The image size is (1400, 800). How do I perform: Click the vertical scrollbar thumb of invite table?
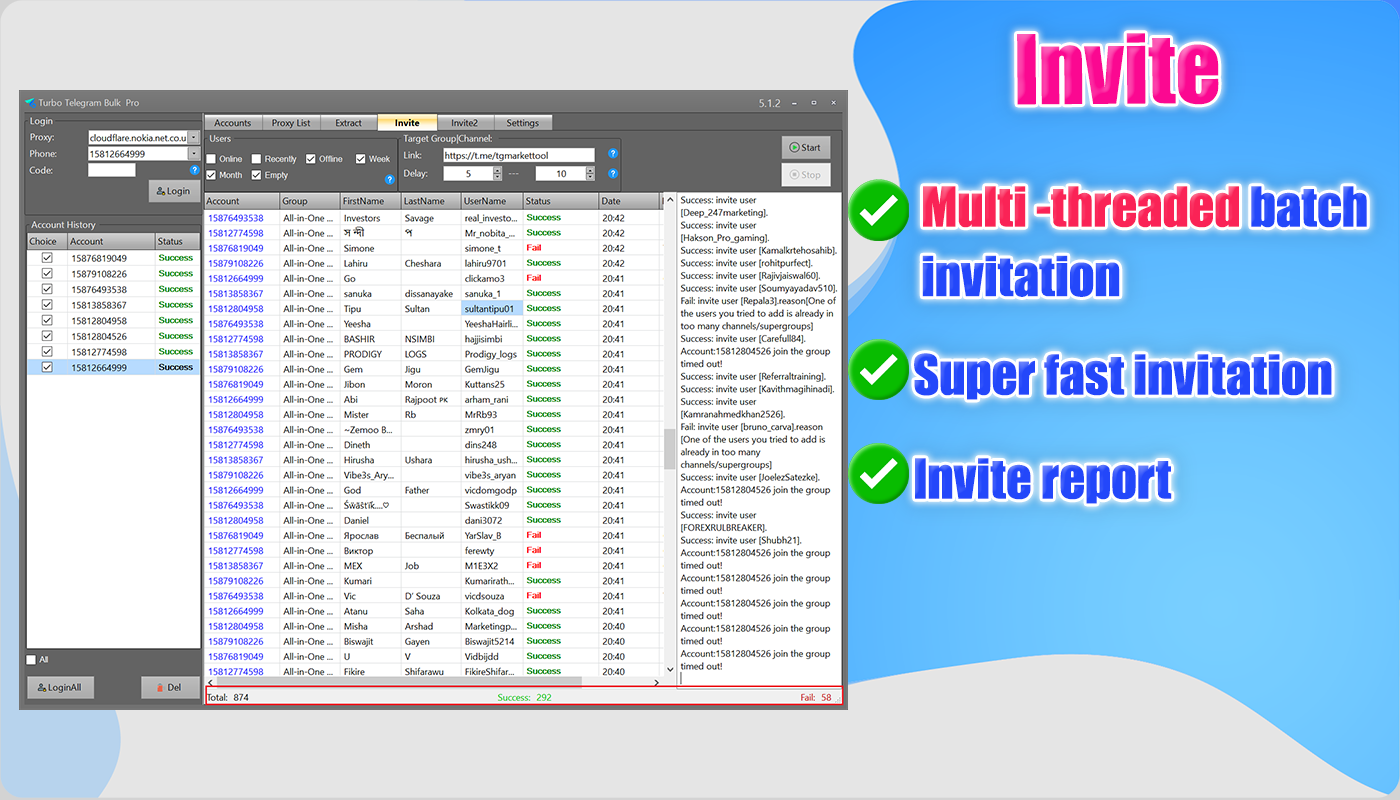click(x=669, y=449)
